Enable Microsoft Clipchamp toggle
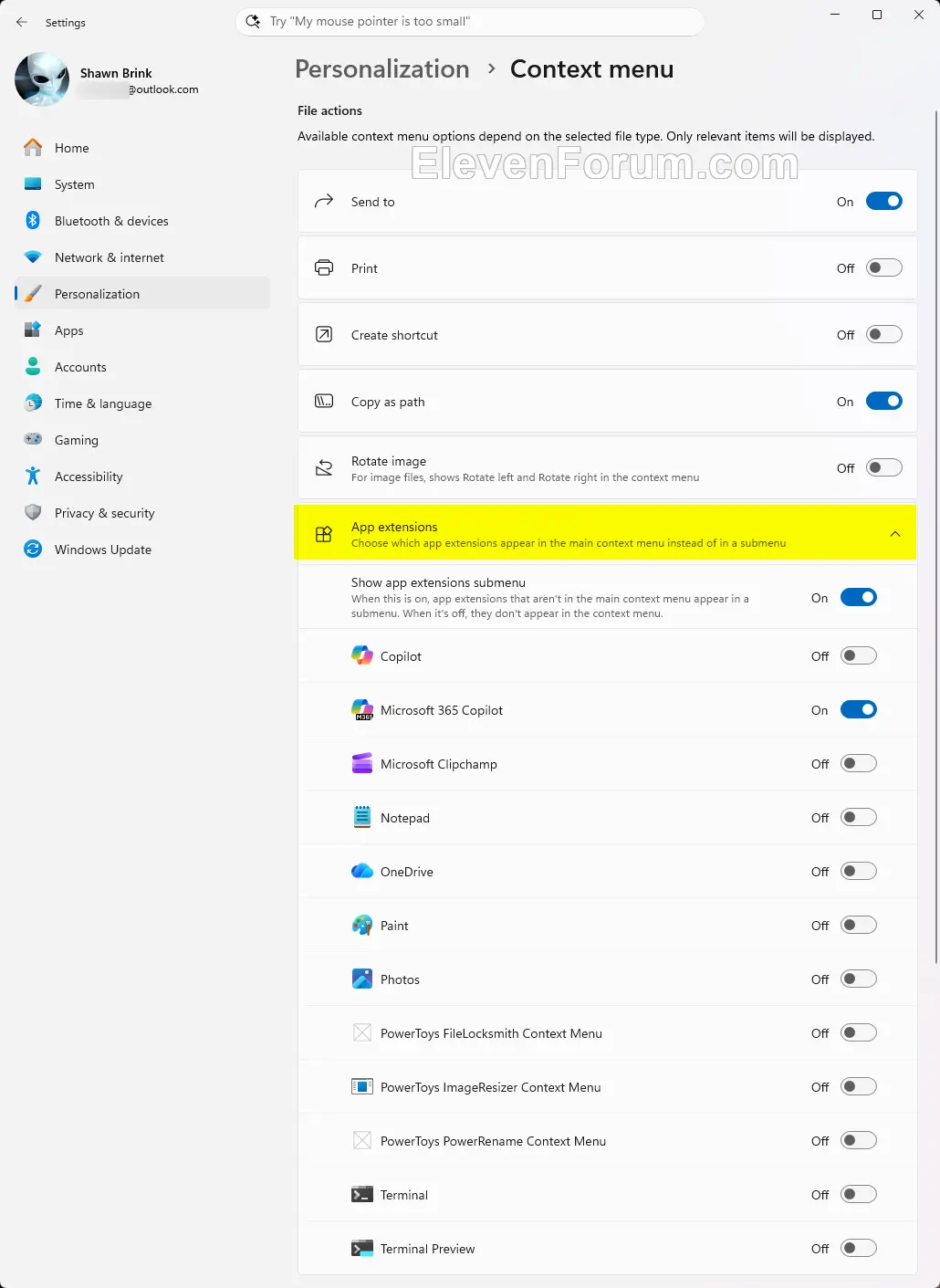940x1288 pixels. pos(858,763)
